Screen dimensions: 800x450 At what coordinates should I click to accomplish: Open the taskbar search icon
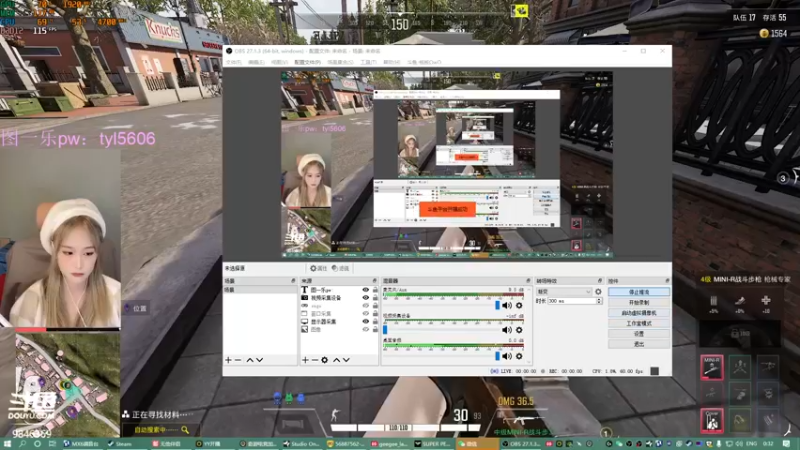click(23, 444)
